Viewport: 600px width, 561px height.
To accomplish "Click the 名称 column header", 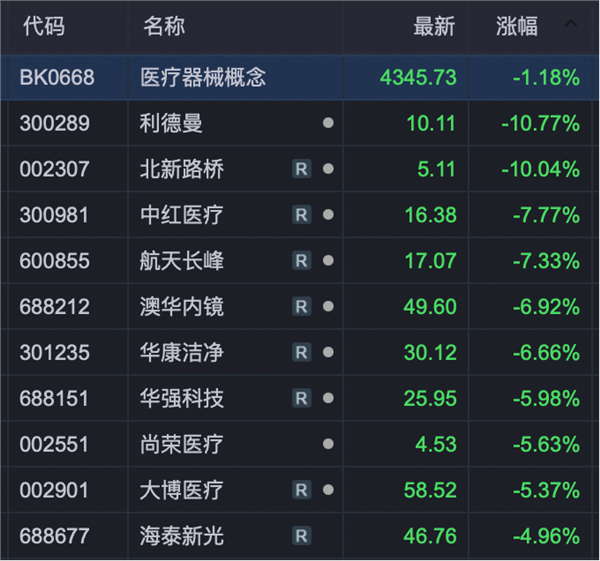I will click(164, 26).
